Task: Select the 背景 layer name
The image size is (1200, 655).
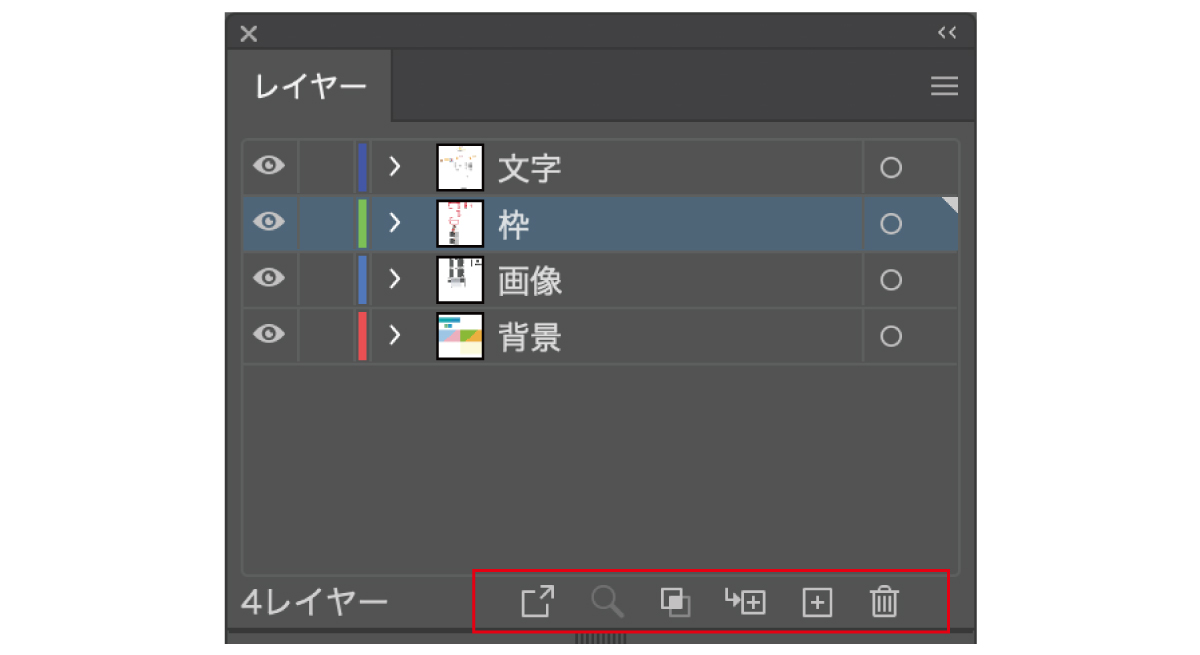Action: (x=530, y=337)
